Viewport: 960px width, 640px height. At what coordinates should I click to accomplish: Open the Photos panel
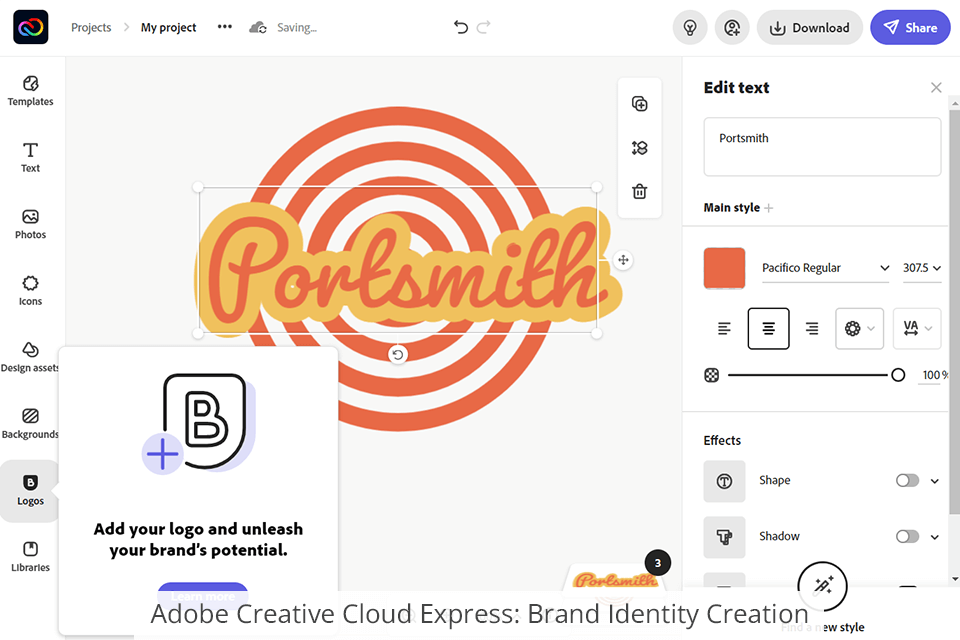click(31, 224)
